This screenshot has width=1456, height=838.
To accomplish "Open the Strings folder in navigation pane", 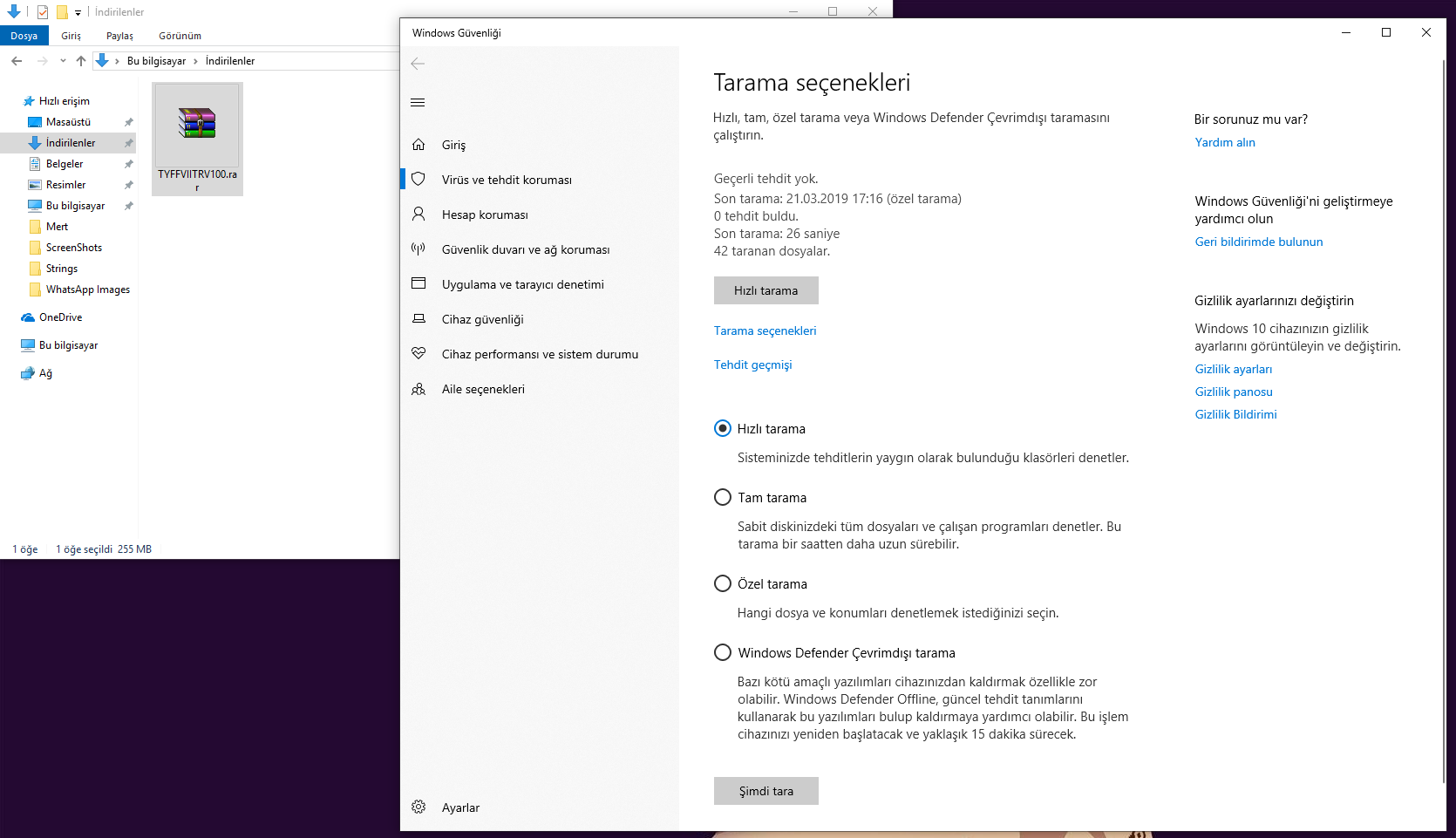I will (62, 269).
